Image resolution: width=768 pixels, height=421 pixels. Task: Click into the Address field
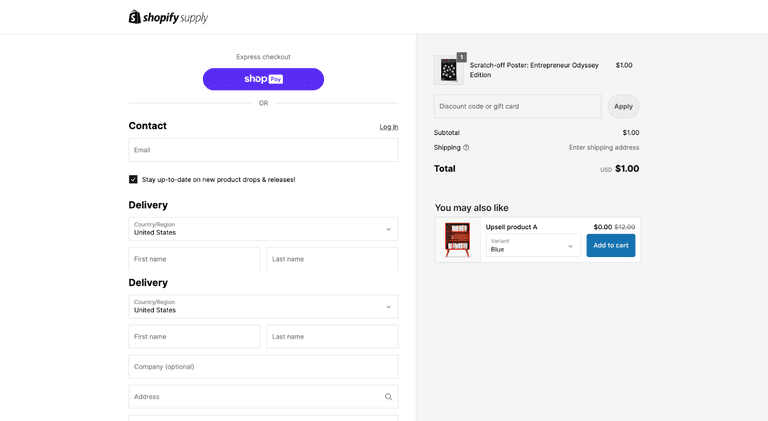(x=253, y=397)
